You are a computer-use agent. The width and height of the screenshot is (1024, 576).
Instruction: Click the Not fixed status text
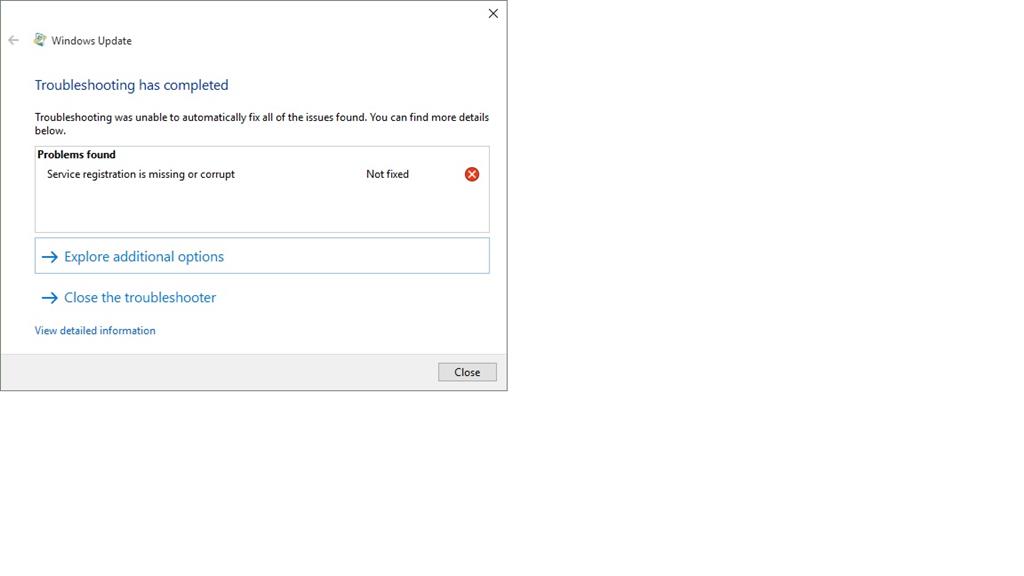pyautogui.click(x=387, y=173)
